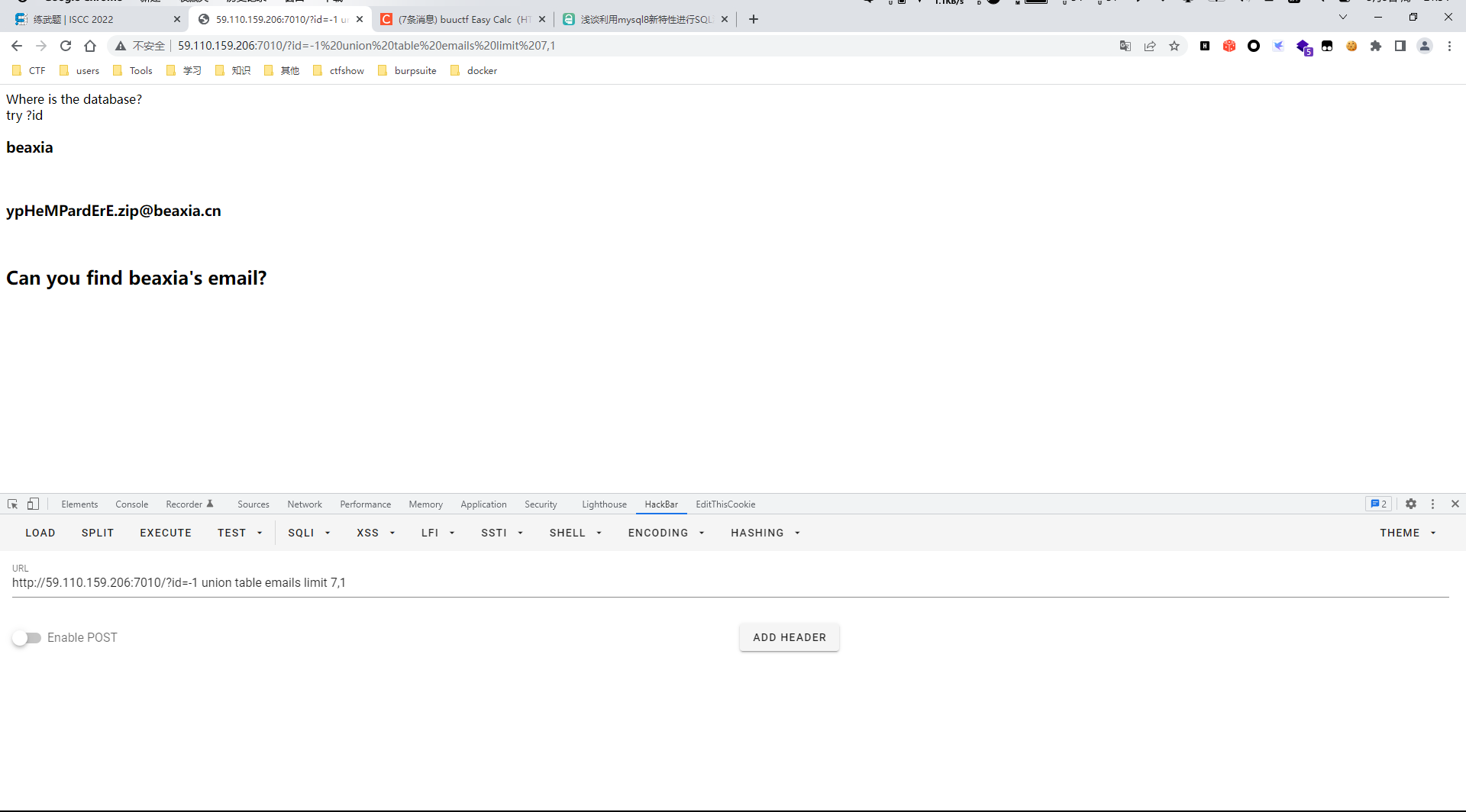The width and height of the screenshot is (1466, 812).
Task: Switch to the Console tab
Action: 131,504
